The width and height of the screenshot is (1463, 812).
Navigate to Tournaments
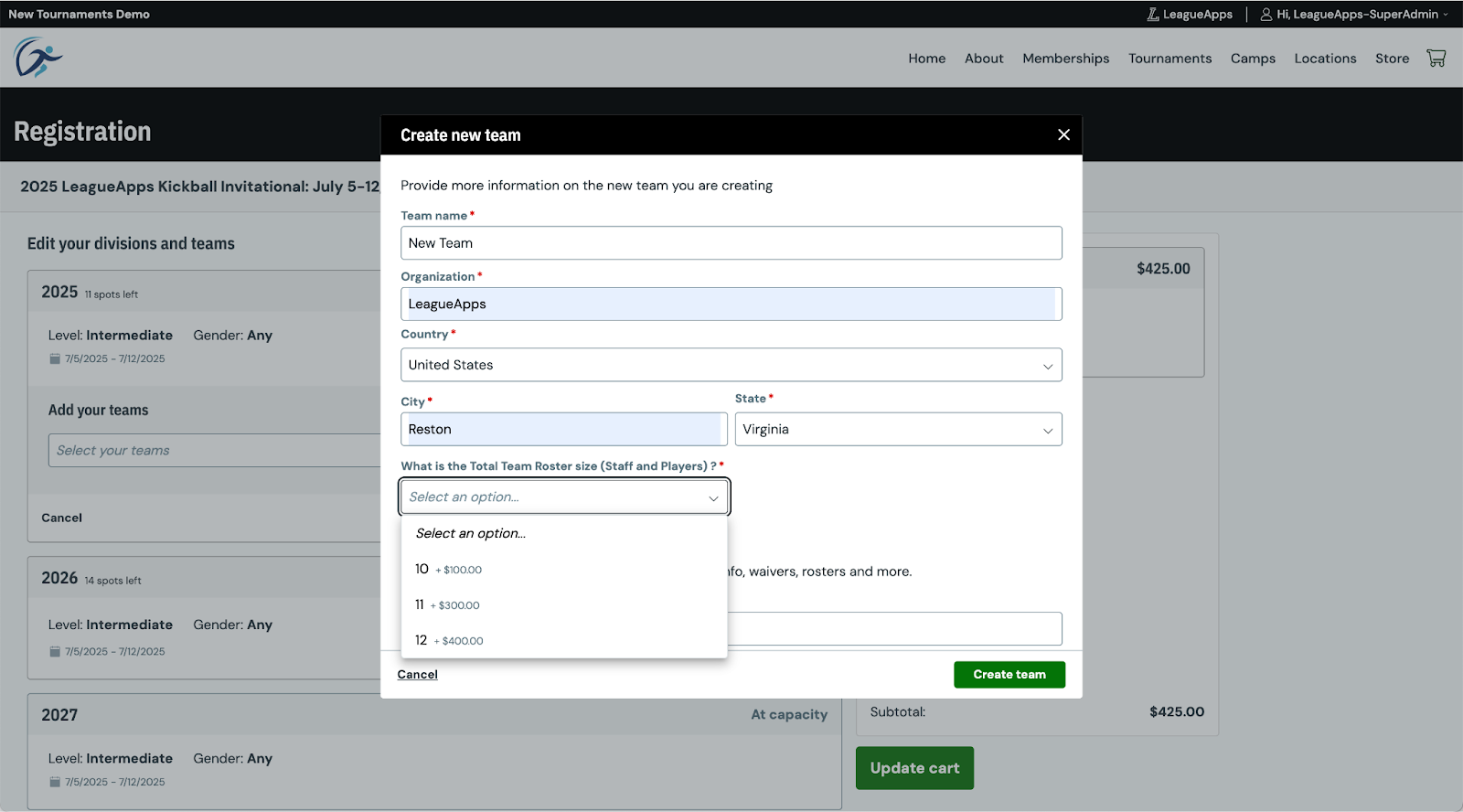point(1169,59)
